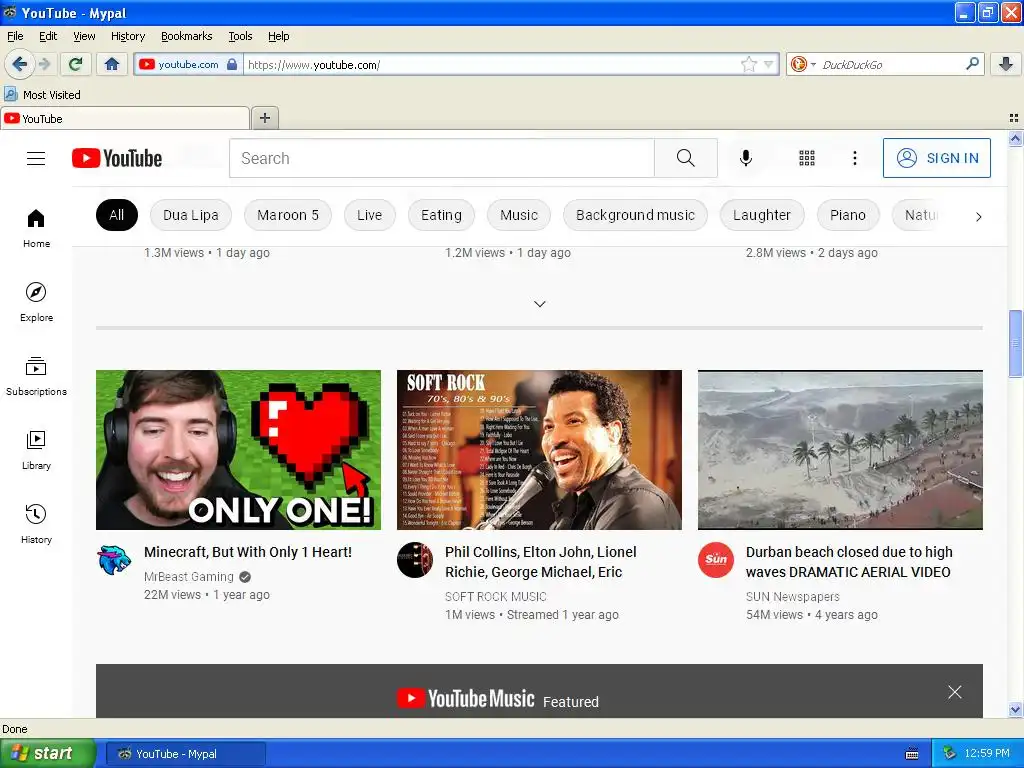Open the View menu
This screenshot has height=768, width=1024.
click(x=84, y=36)
